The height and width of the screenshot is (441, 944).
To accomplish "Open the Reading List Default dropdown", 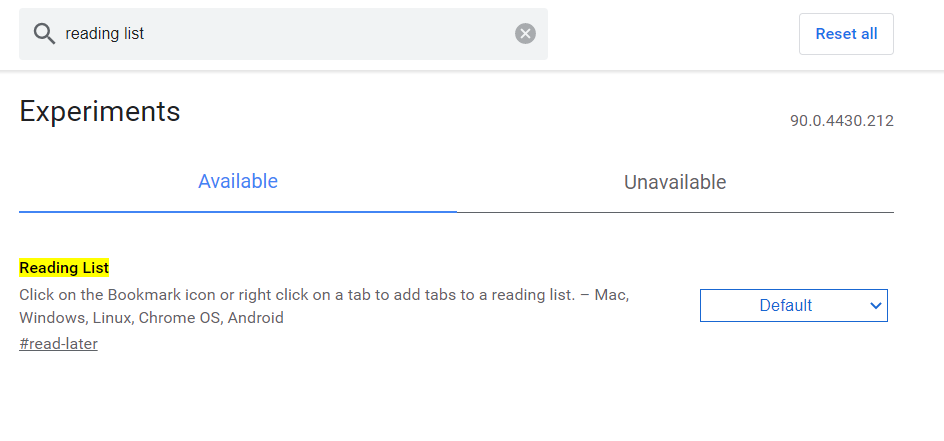I will click(x=793, y=306).
